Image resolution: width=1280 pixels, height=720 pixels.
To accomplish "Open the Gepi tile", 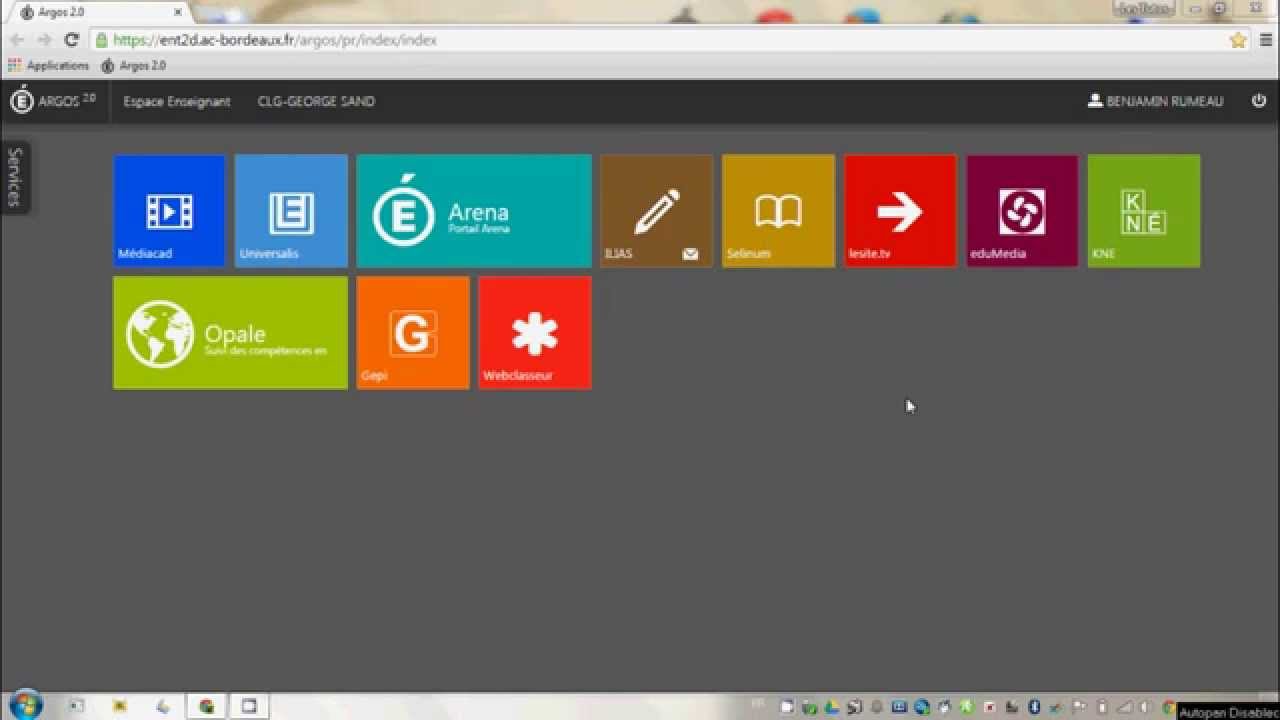I will click(x=413, y=333).
